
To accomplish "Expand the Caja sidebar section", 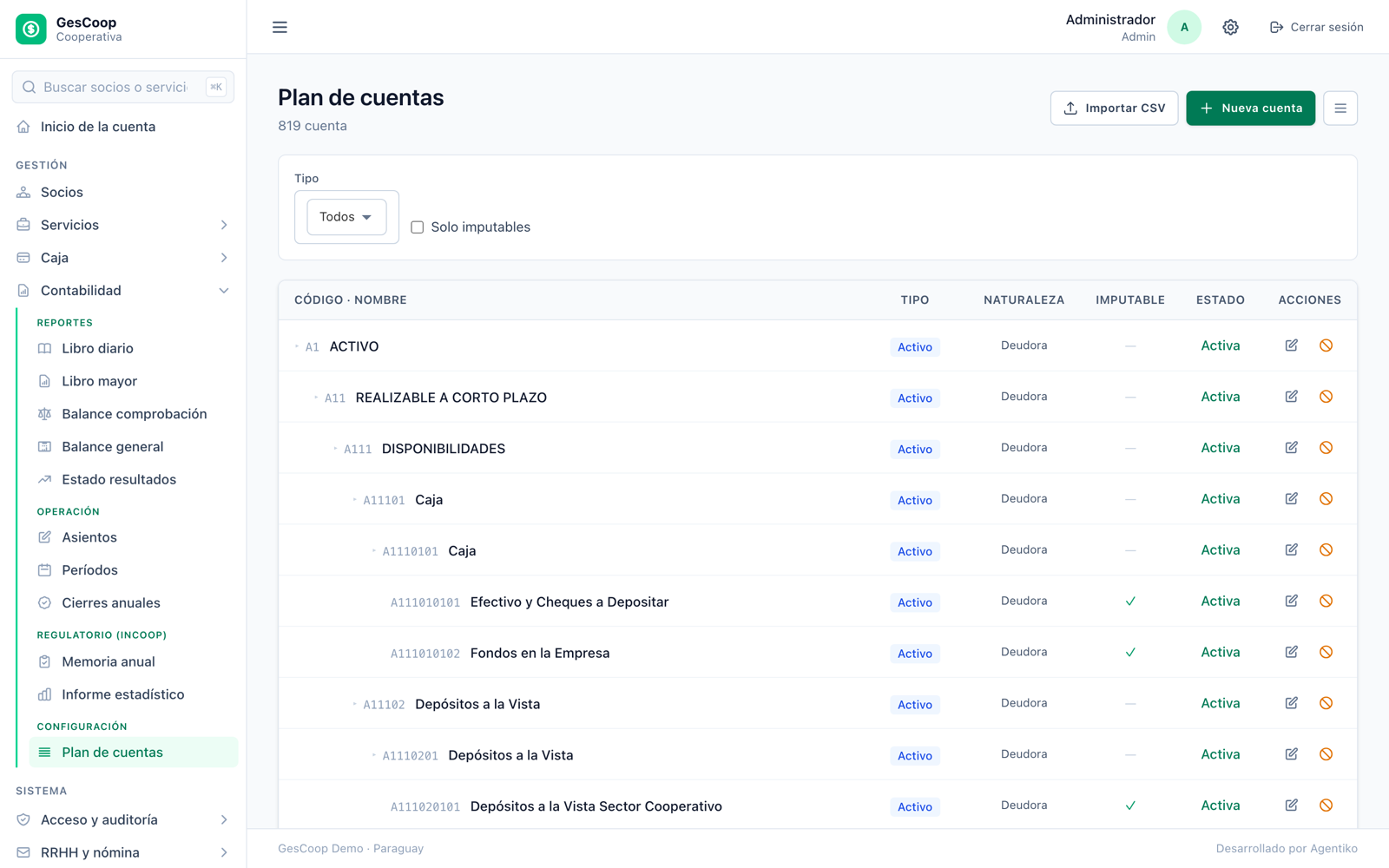I will 123,258.
